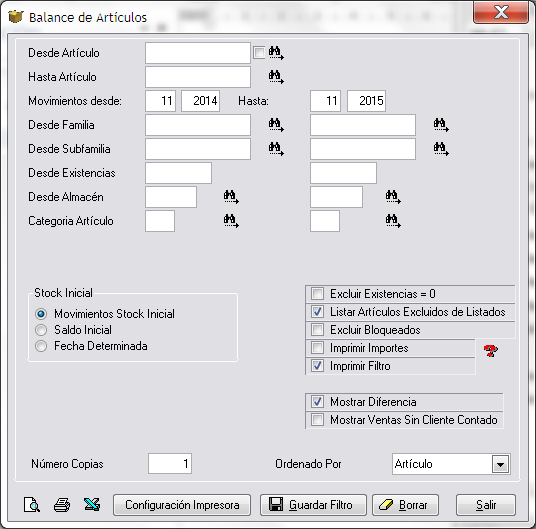Open the Ordenado Por dropdown arrow

point(500,464)
